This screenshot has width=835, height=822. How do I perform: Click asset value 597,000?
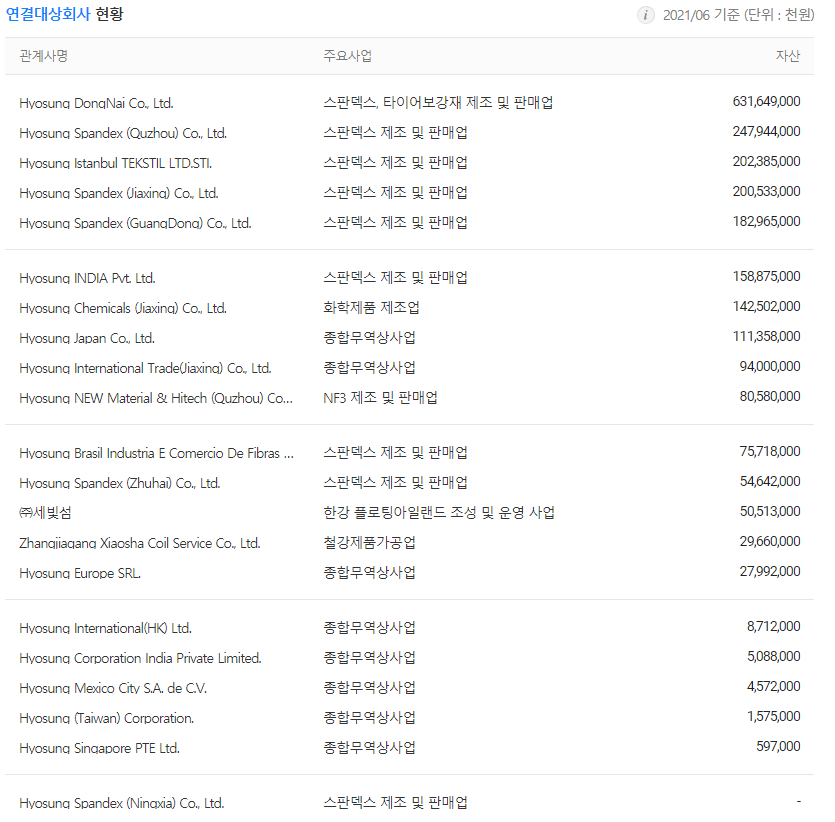click(778, 746)
